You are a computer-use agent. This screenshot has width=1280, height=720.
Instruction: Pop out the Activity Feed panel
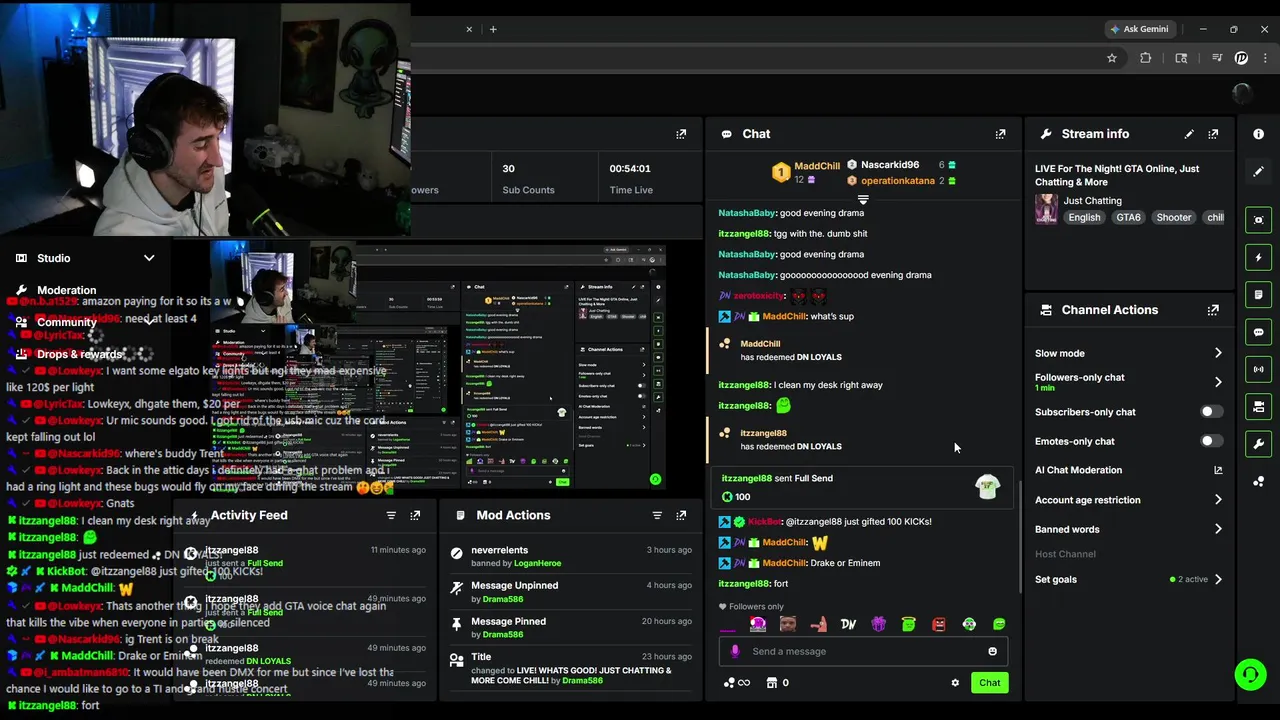415,515
